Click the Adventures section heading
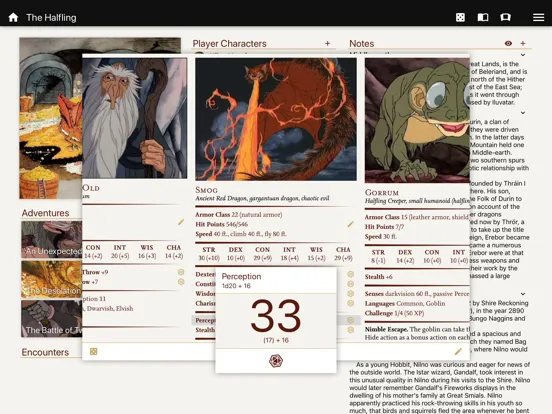This screenshot has width=552, height=414. pyautogui.click(x=45, y=213)
